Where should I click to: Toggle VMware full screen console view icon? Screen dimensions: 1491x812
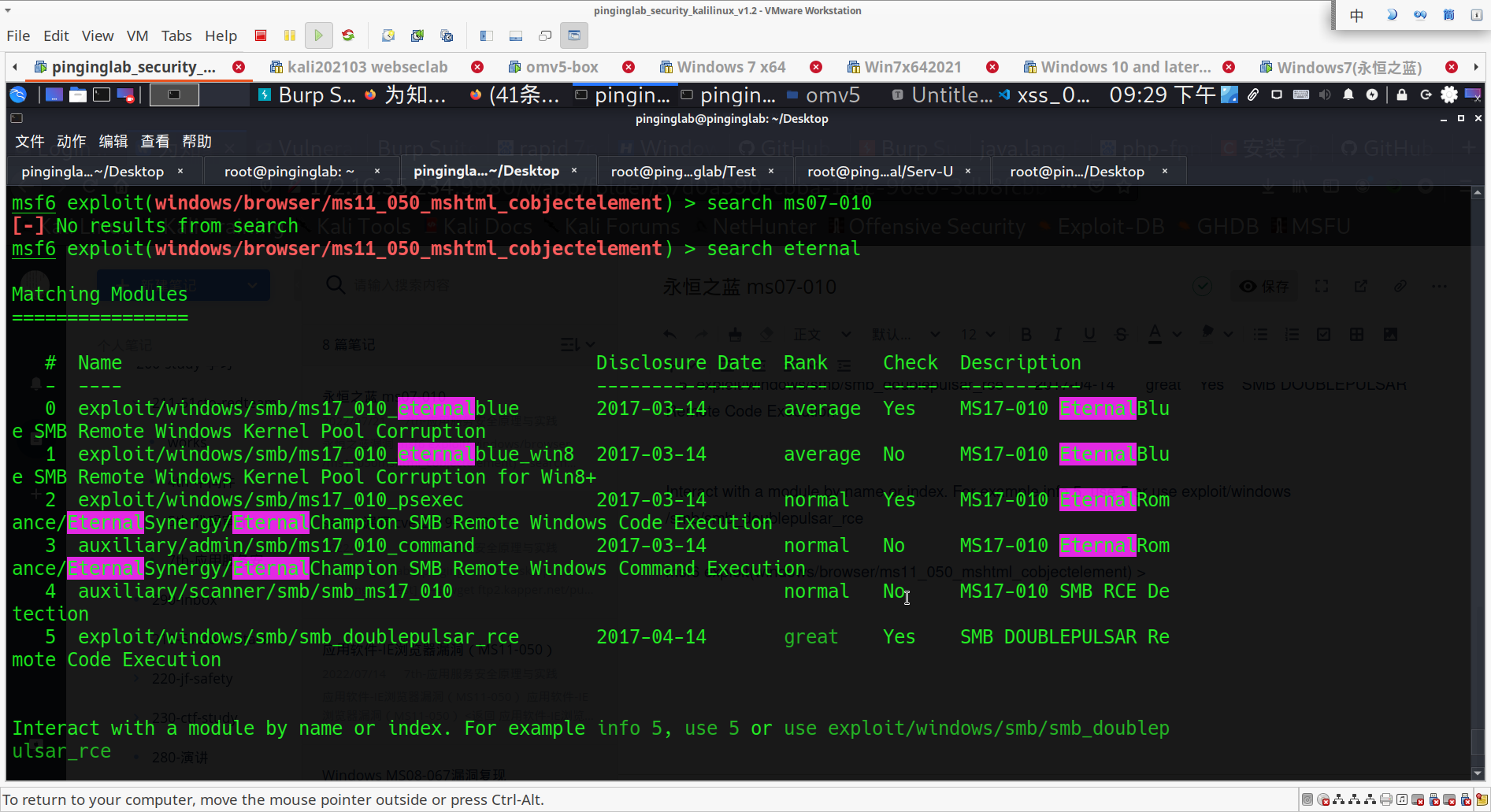coord(574,35)
